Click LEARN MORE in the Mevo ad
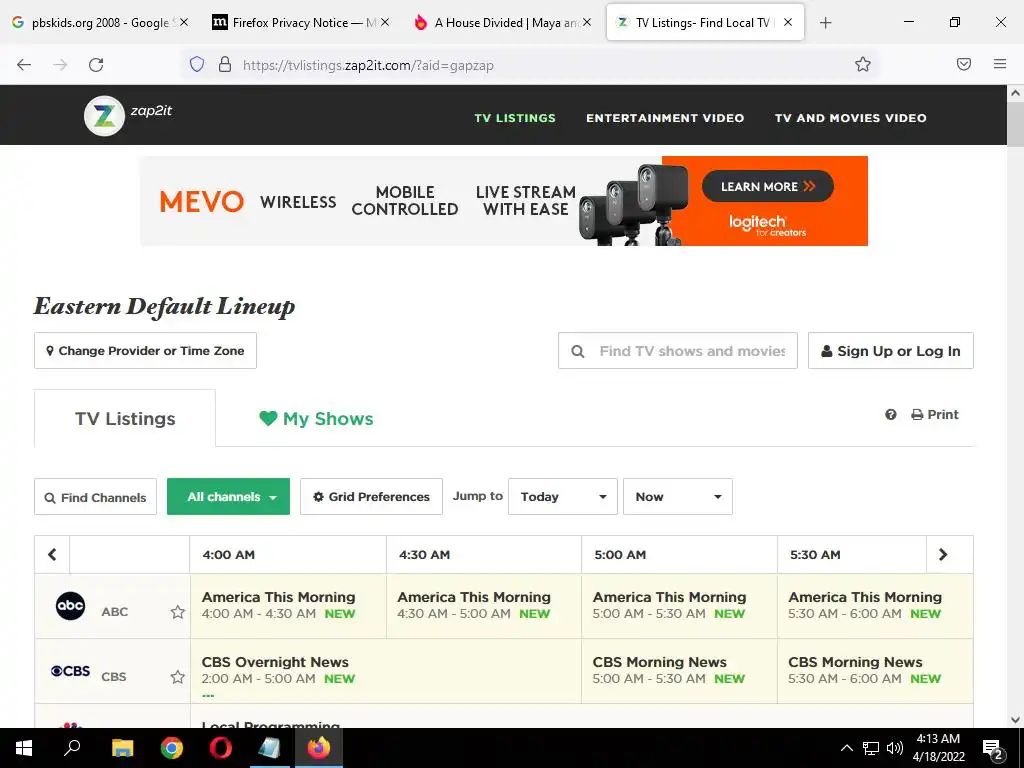1024x768 pixels. (x=767, y=187)
